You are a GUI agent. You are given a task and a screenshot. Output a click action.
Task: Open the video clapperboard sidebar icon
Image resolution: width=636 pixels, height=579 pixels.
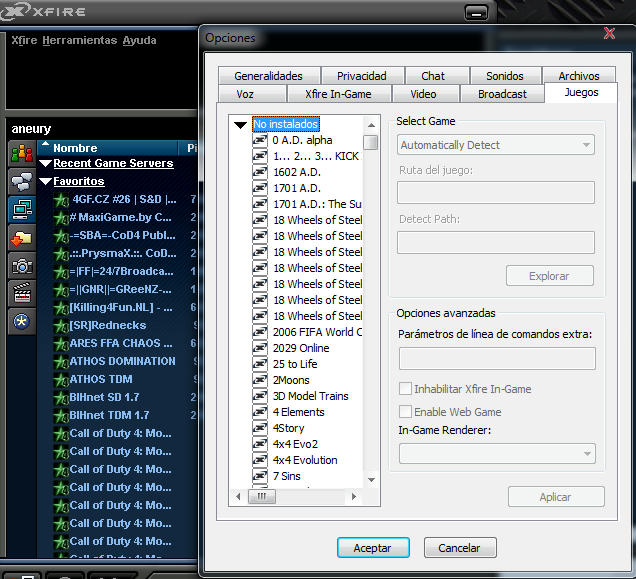tap(22, 293)
